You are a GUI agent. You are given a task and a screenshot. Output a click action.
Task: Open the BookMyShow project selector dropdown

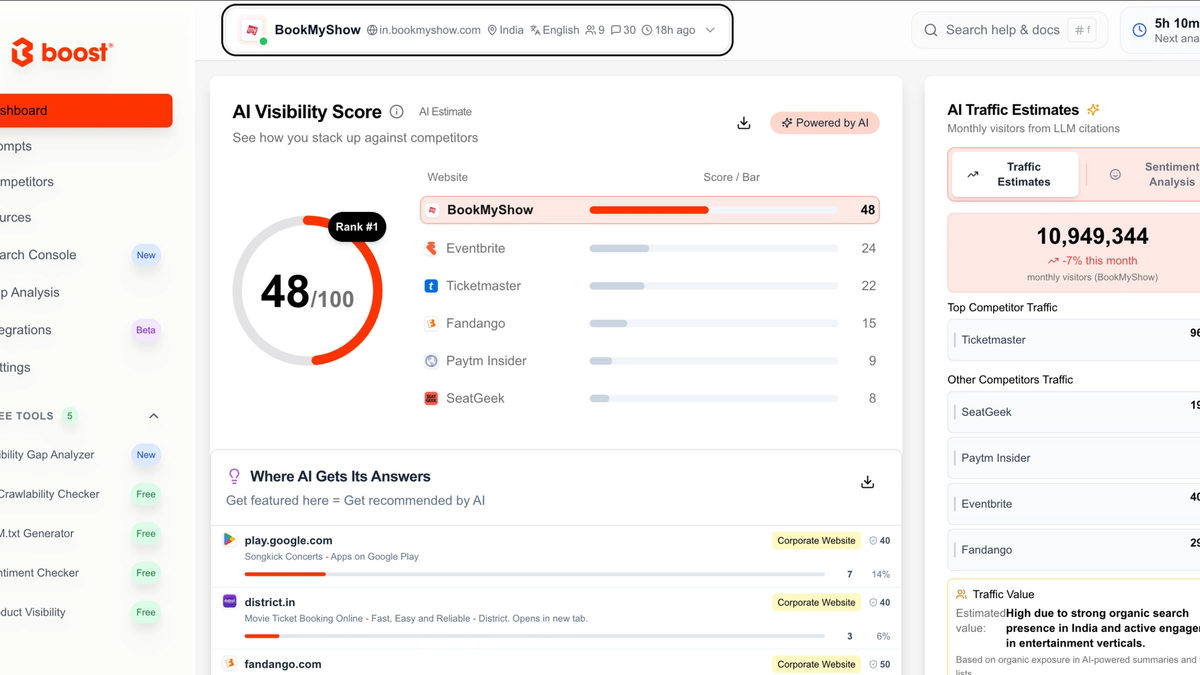coord(477,30)
